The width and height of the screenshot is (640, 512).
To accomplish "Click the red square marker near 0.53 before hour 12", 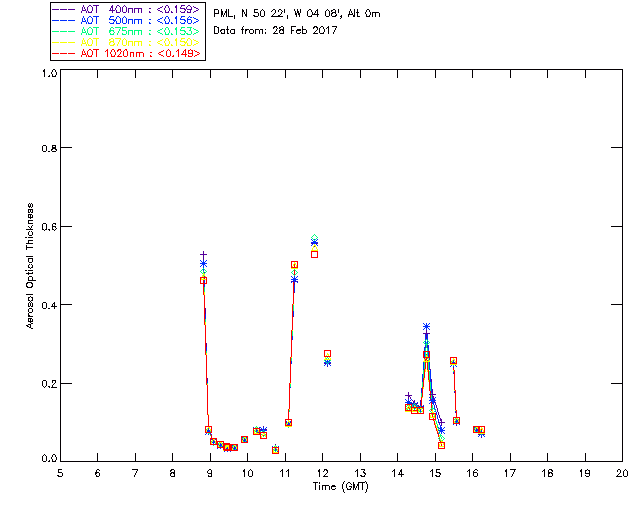I will click(314, 254).
